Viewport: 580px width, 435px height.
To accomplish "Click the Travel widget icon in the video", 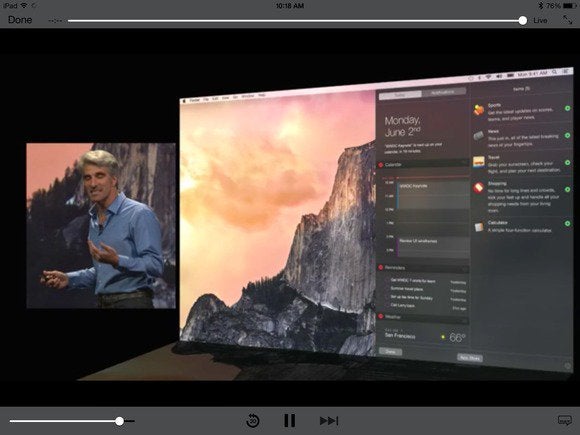I will (x=479, y=162).
